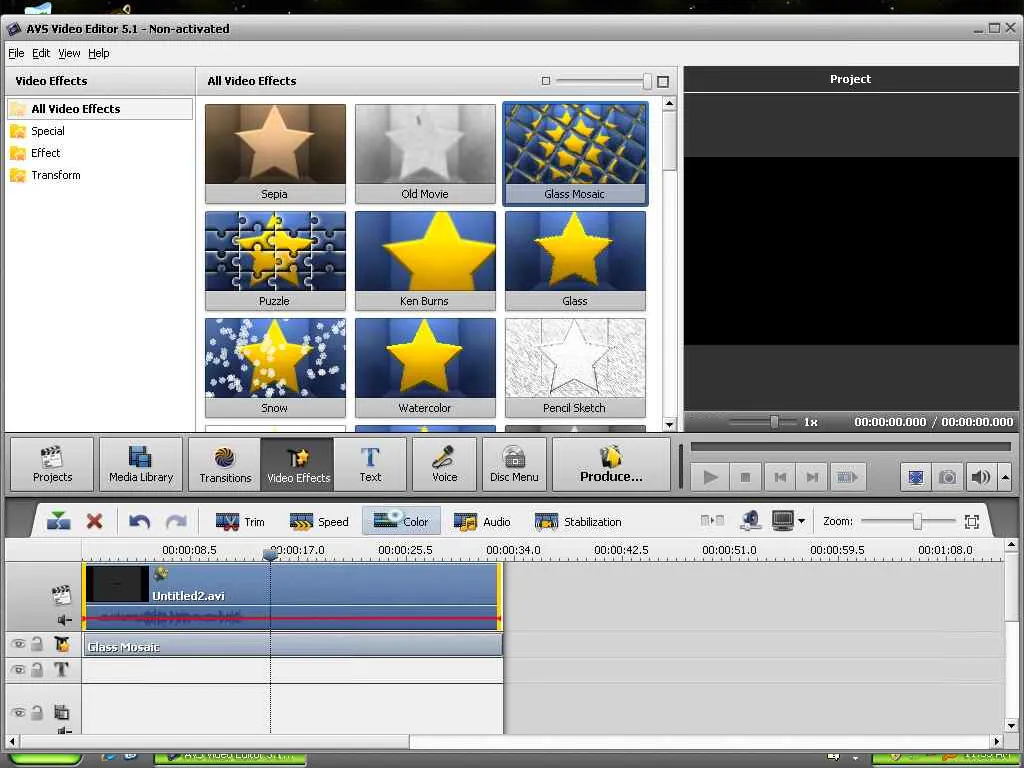Open the Projects section
The width and height of the screenshot is (1024, 768).
coord(52,464)
